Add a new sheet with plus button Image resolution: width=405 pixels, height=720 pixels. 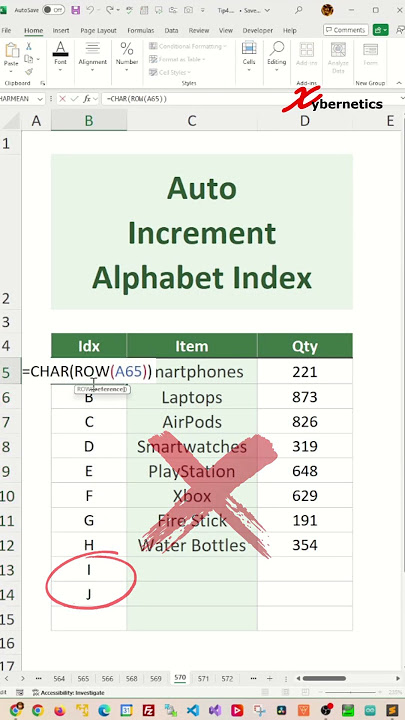[x=270, y=678]
